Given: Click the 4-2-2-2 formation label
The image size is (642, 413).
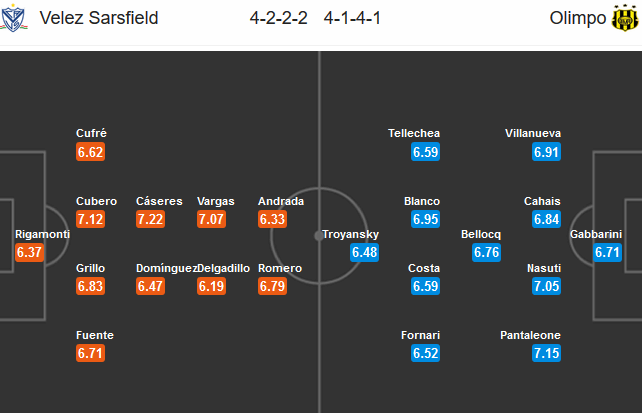Looking at the screenshot, I should tap(279, 18).
